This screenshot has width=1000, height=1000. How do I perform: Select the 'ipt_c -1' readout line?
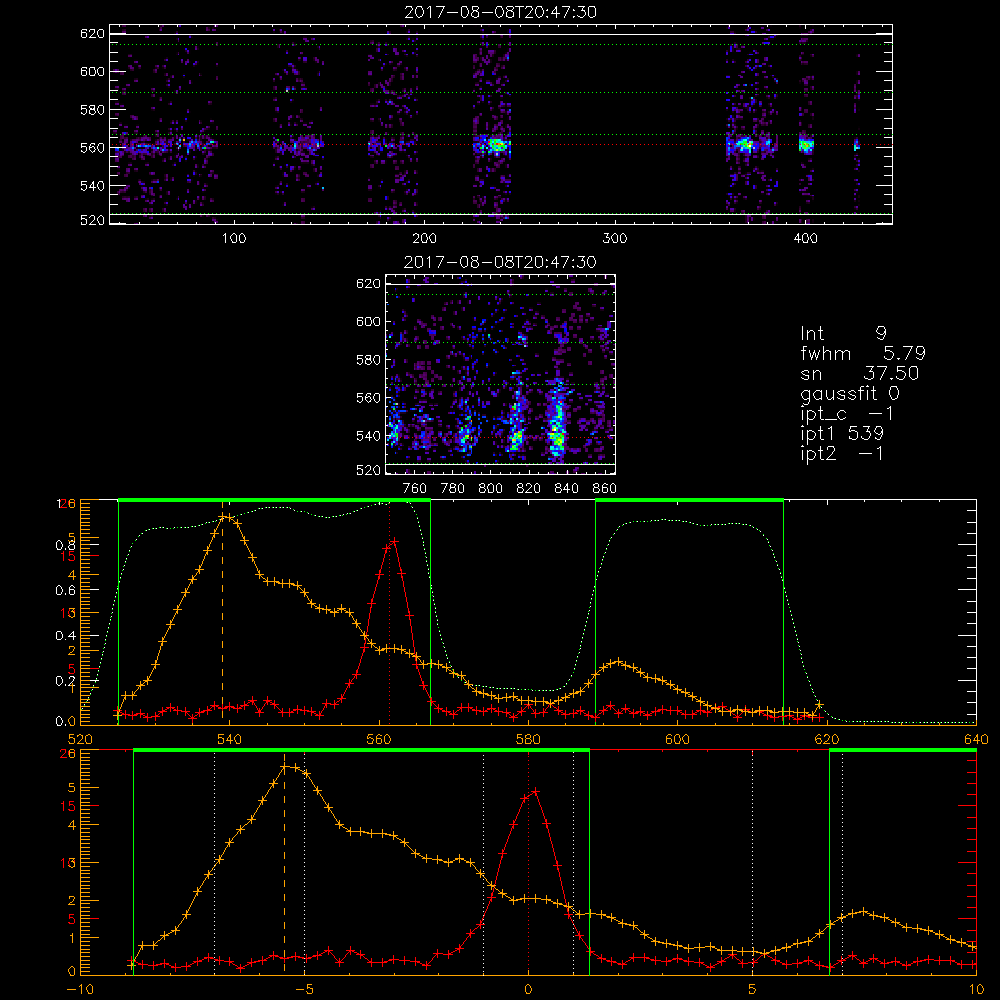tap(847, 414)
